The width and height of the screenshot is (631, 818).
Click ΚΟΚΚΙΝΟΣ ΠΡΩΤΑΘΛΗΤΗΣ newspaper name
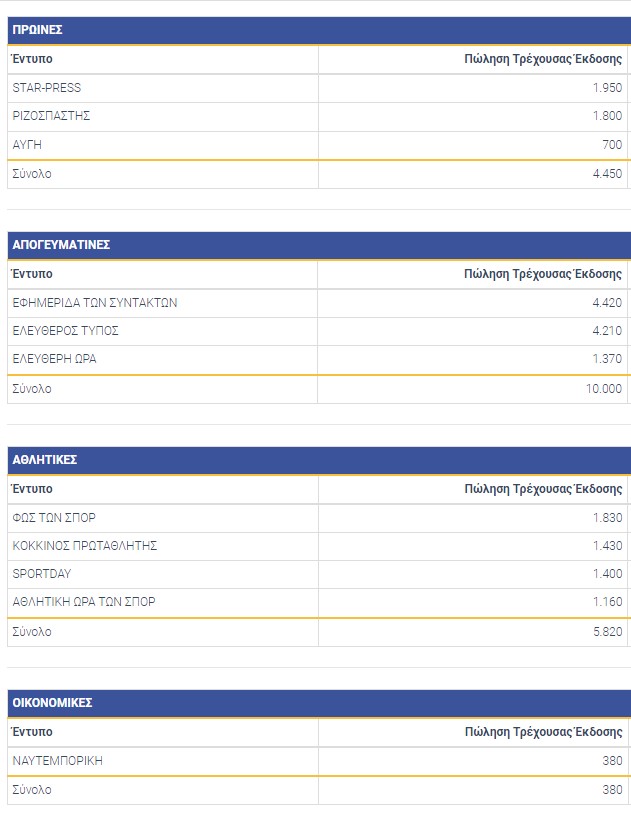click(85, 546)
